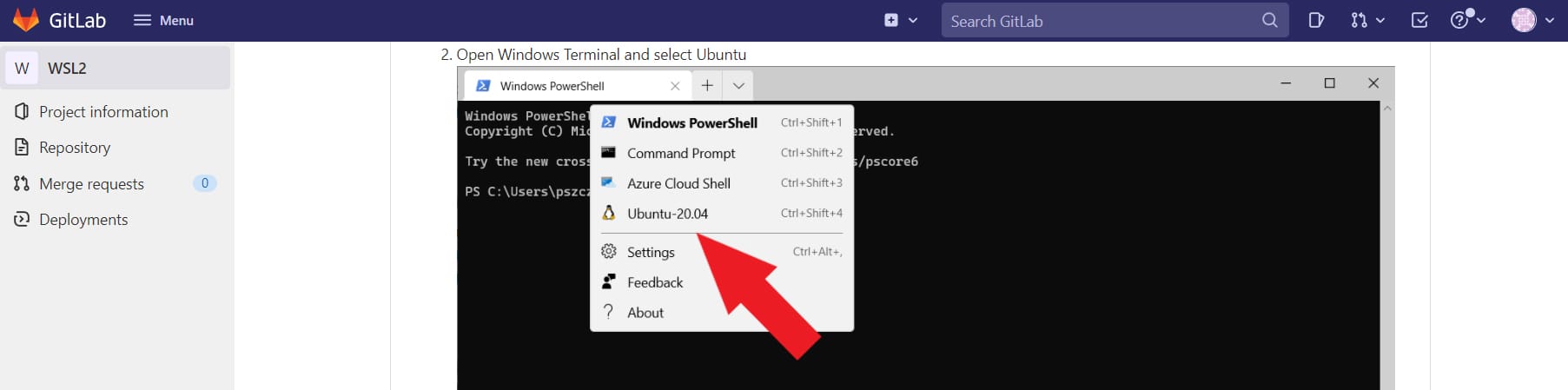Screen dimensions: 1568x390
Task: Click the GitLab fox logo
Action: pyautogui.click(x=25, y=20)
